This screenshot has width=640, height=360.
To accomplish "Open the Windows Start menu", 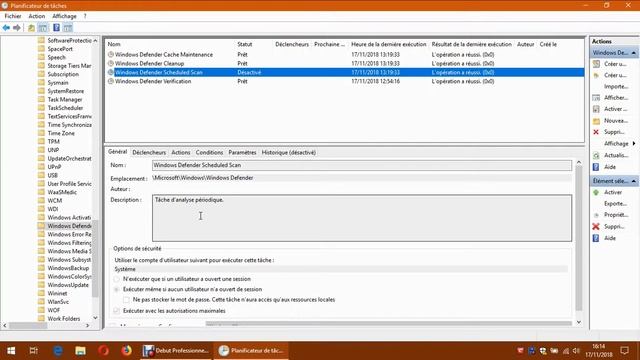I will tap(11, 351).
